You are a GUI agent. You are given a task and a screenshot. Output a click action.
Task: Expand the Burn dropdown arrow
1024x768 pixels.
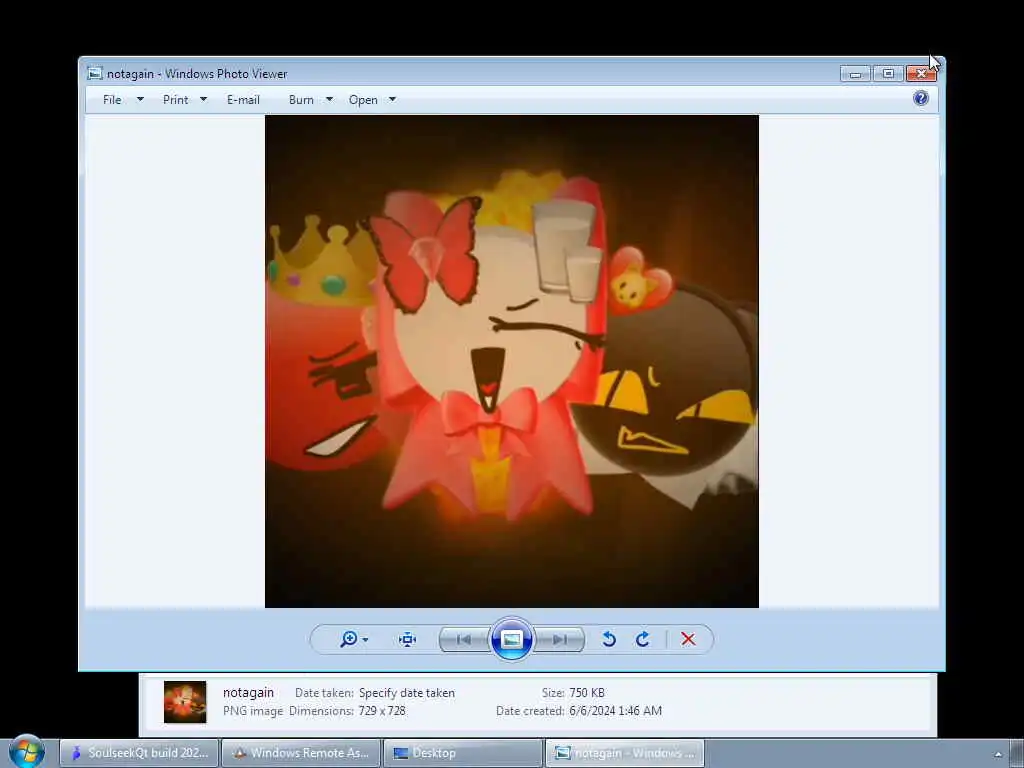(x=329, y=100)
